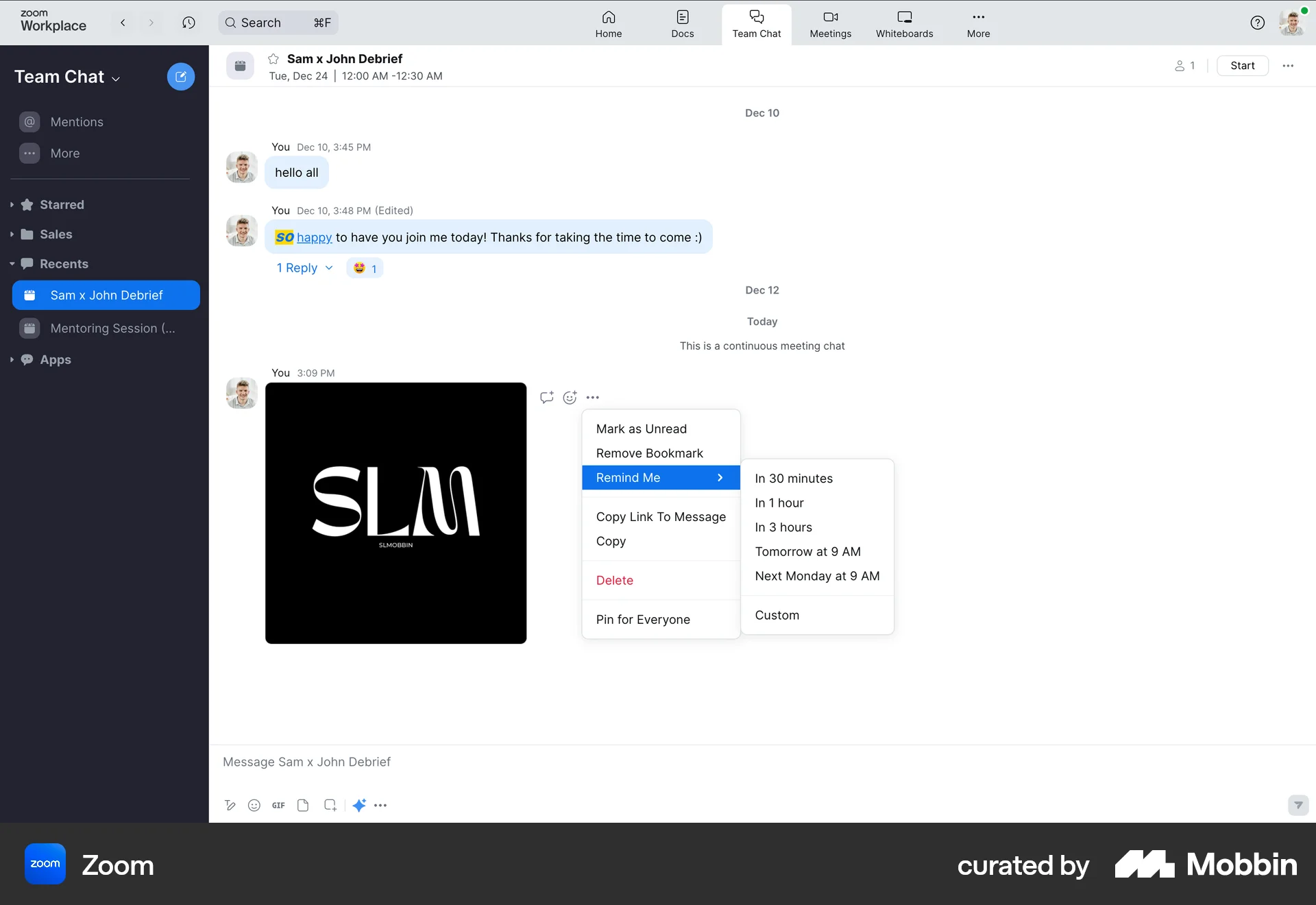Click reply in thread icon on image message

point(546,398)
